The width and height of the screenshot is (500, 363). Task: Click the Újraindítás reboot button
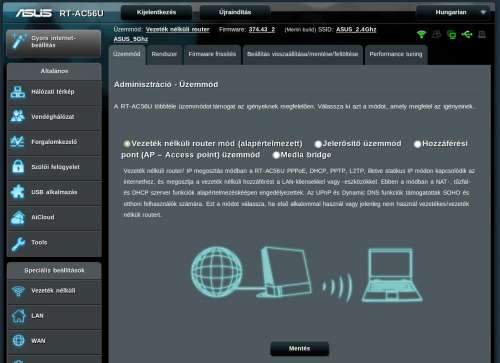(235, 13)
